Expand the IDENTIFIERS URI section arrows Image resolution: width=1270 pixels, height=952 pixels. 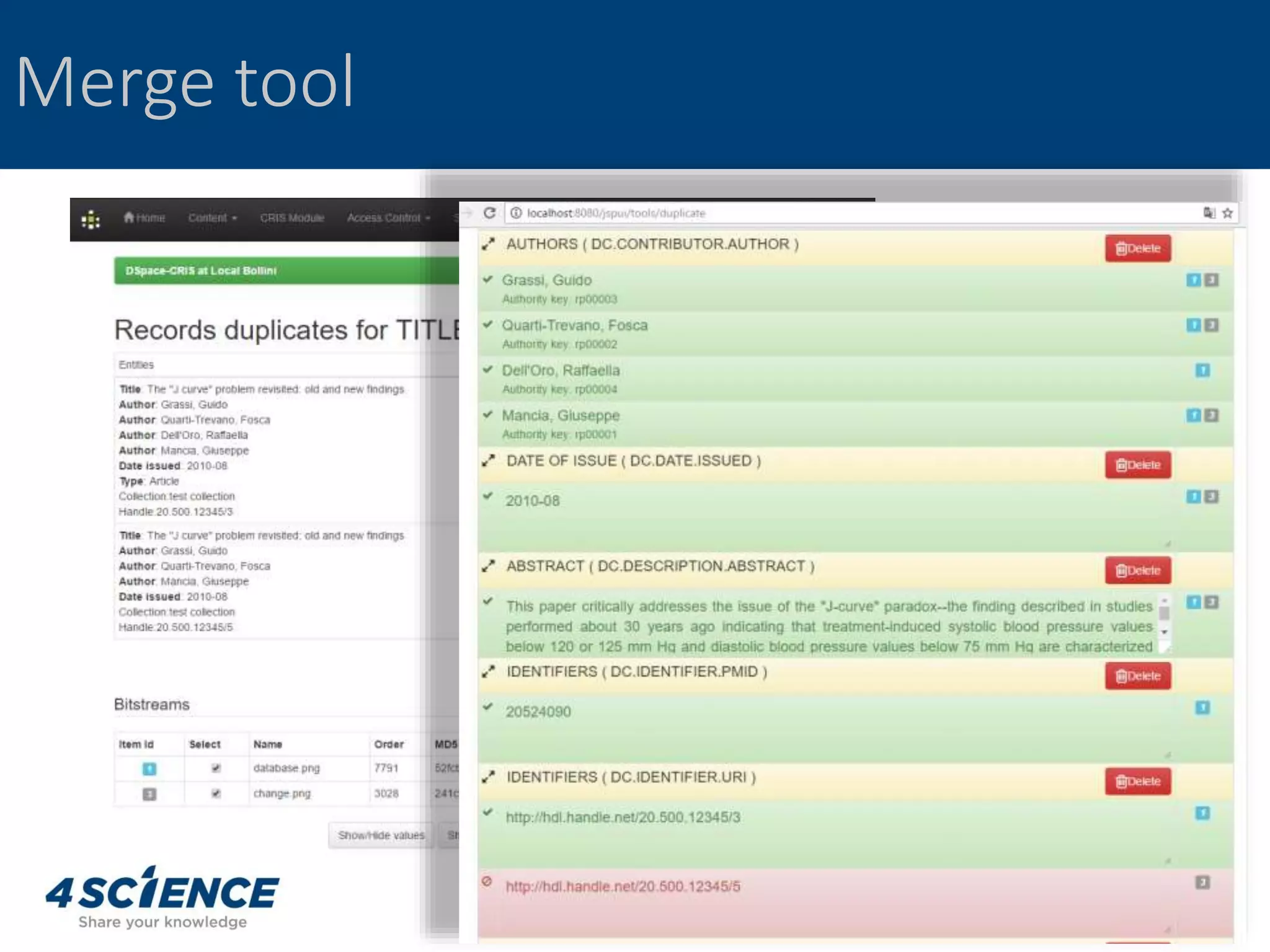[489, 777]
